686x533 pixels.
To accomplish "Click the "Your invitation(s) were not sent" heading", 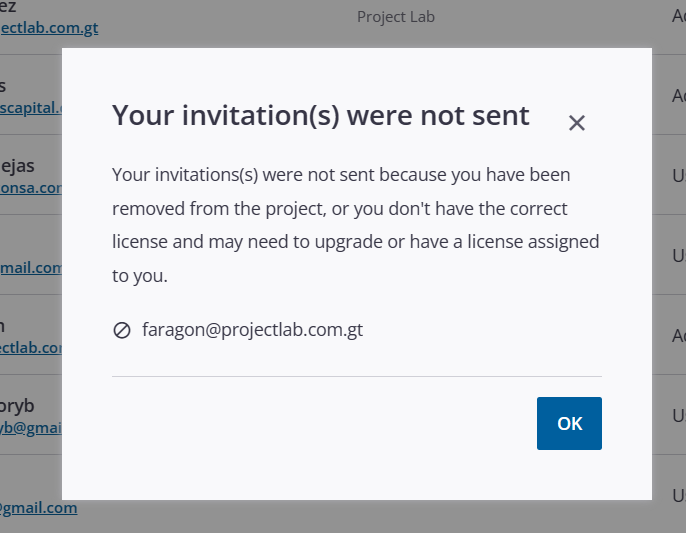I will pyautogui.click(x=320, y=115).
